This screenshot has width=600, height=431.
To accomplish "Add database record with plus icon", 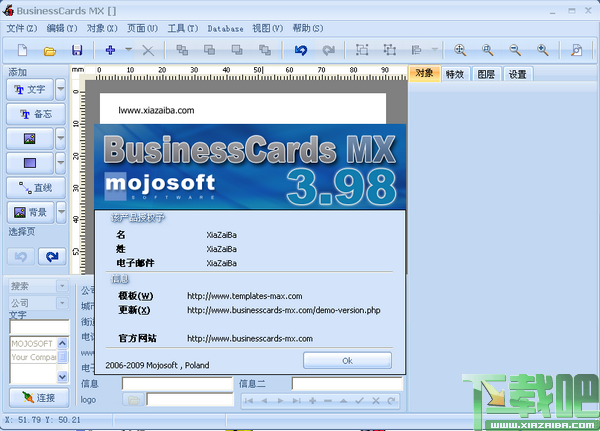I will point(313,401).
